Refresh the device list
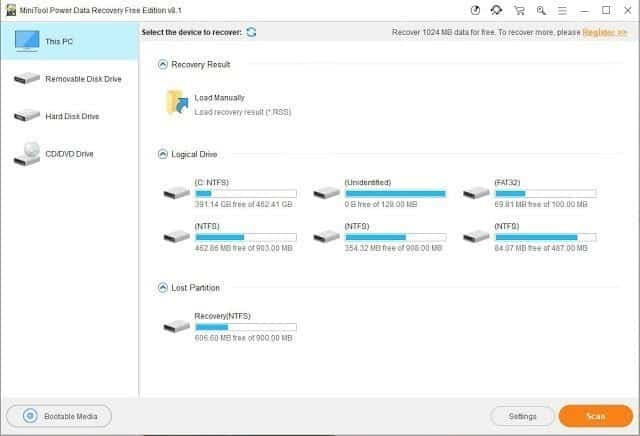The image size is (640, 436). tap(251, 32)
